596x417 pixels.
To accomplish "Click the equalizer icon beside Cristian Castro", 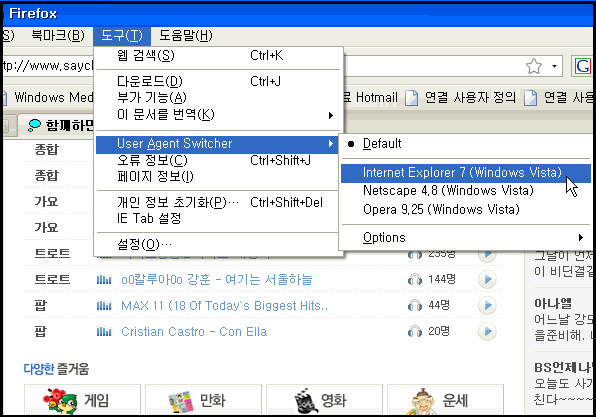I will pos(104,332).
